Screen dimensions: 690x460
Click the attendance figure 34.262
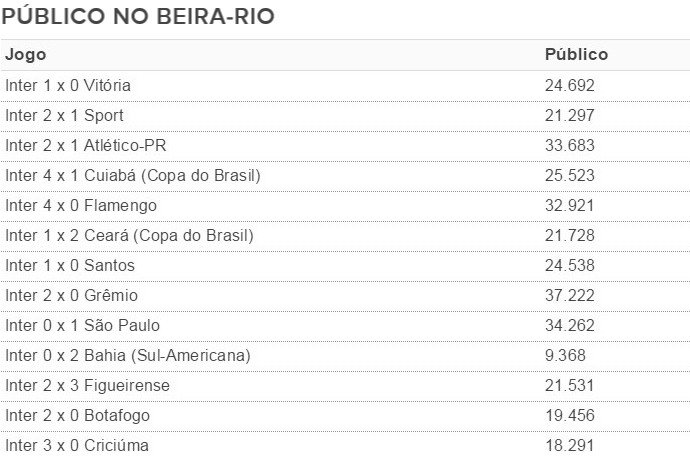[570, 325]
